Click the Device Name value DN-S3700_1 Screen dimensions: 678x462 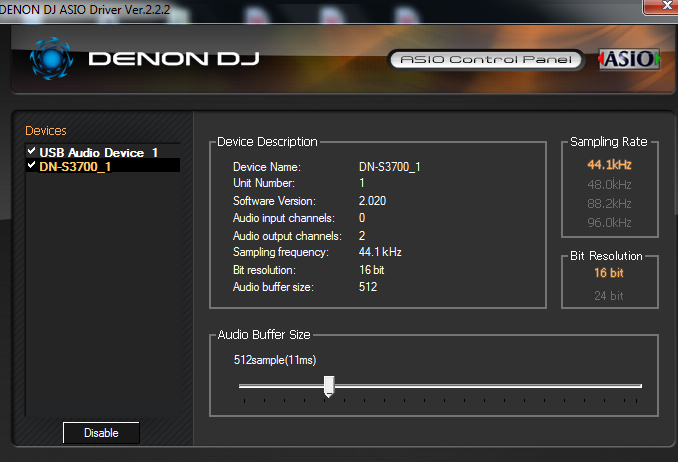pos(390,167)
